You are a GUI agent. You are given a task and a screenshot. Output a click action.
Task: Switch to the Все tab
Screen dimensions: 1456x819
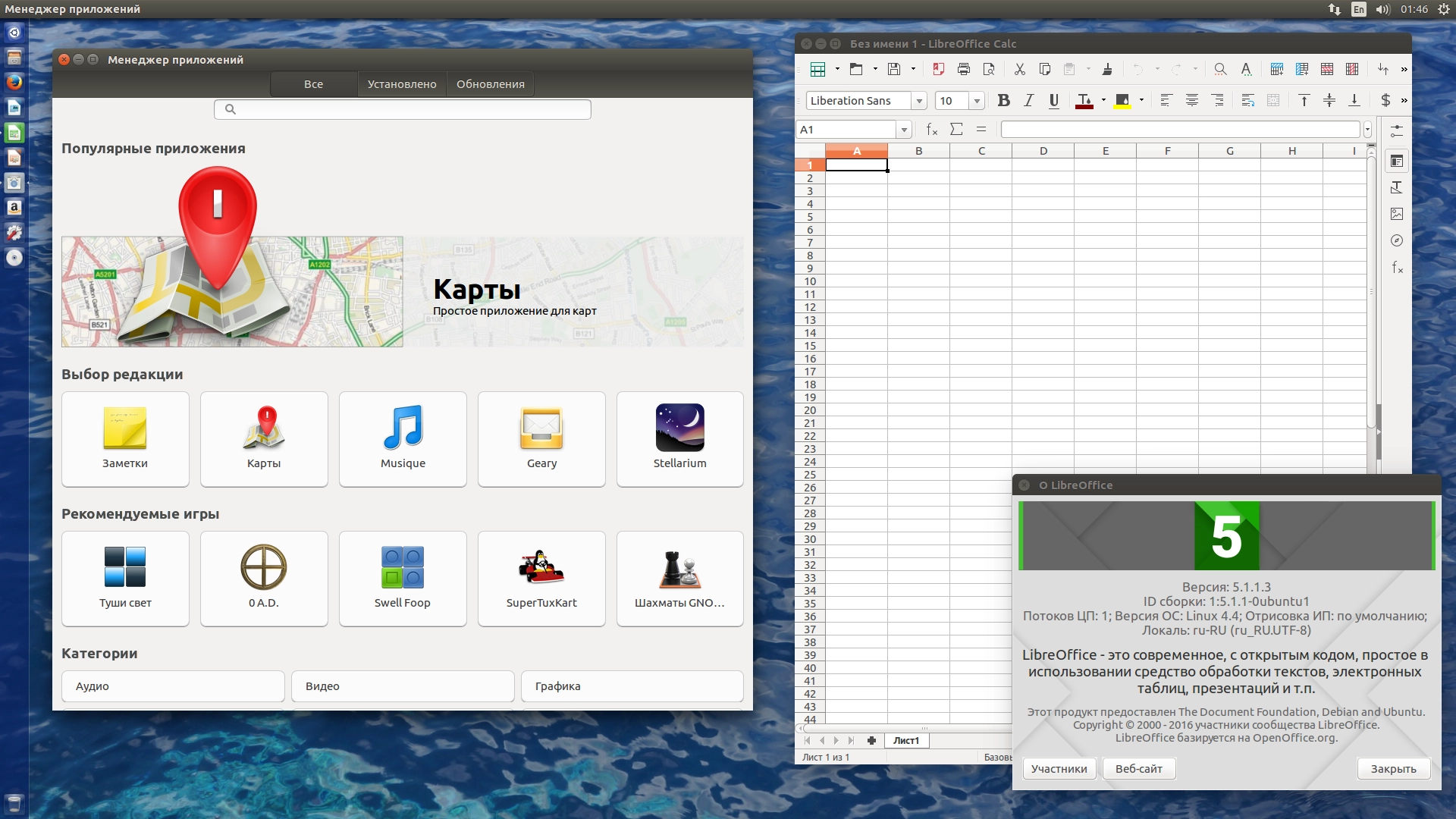(314, 84)
